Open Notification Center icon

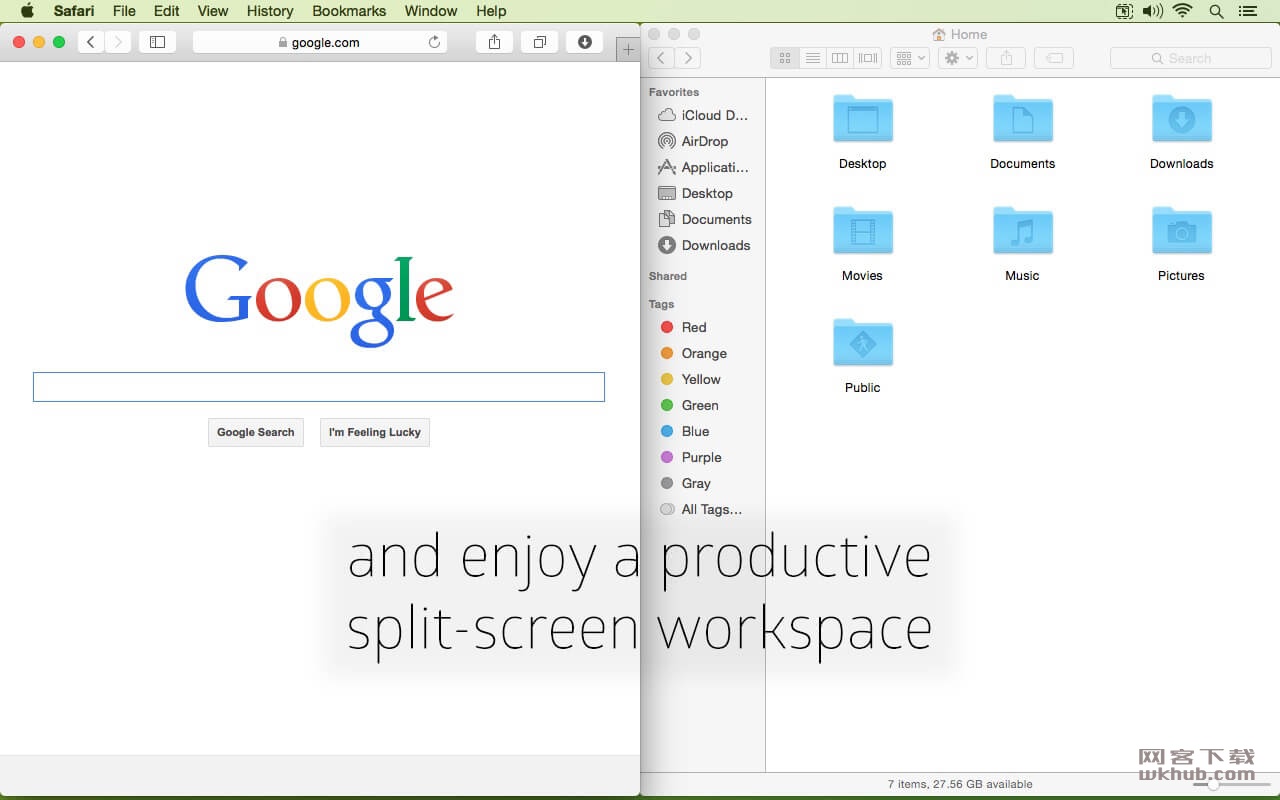pyautogui.click(x=1247, y=11)
